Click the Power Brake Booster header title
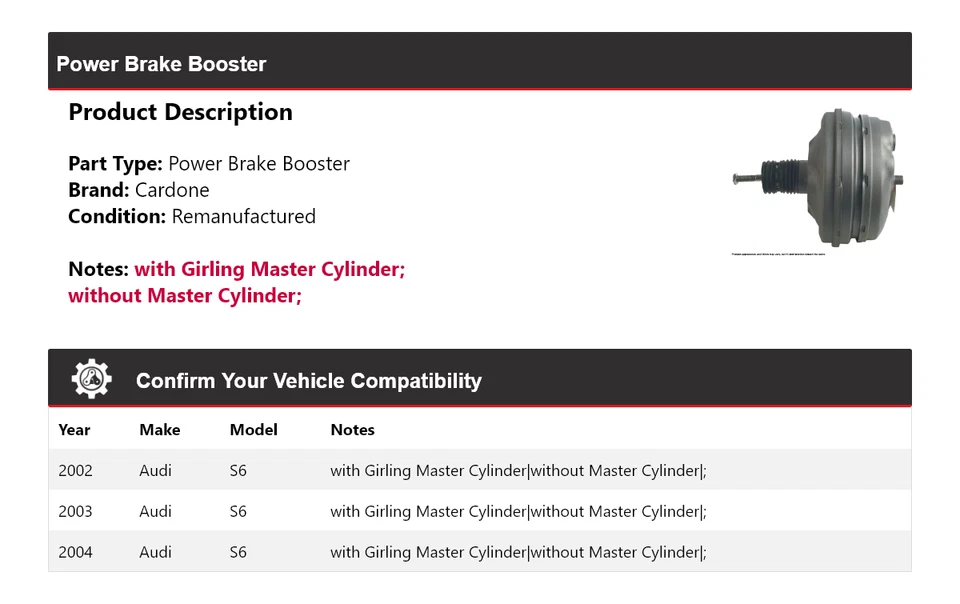The height and width of the screenshot is (604, 960). coord(161,64)
